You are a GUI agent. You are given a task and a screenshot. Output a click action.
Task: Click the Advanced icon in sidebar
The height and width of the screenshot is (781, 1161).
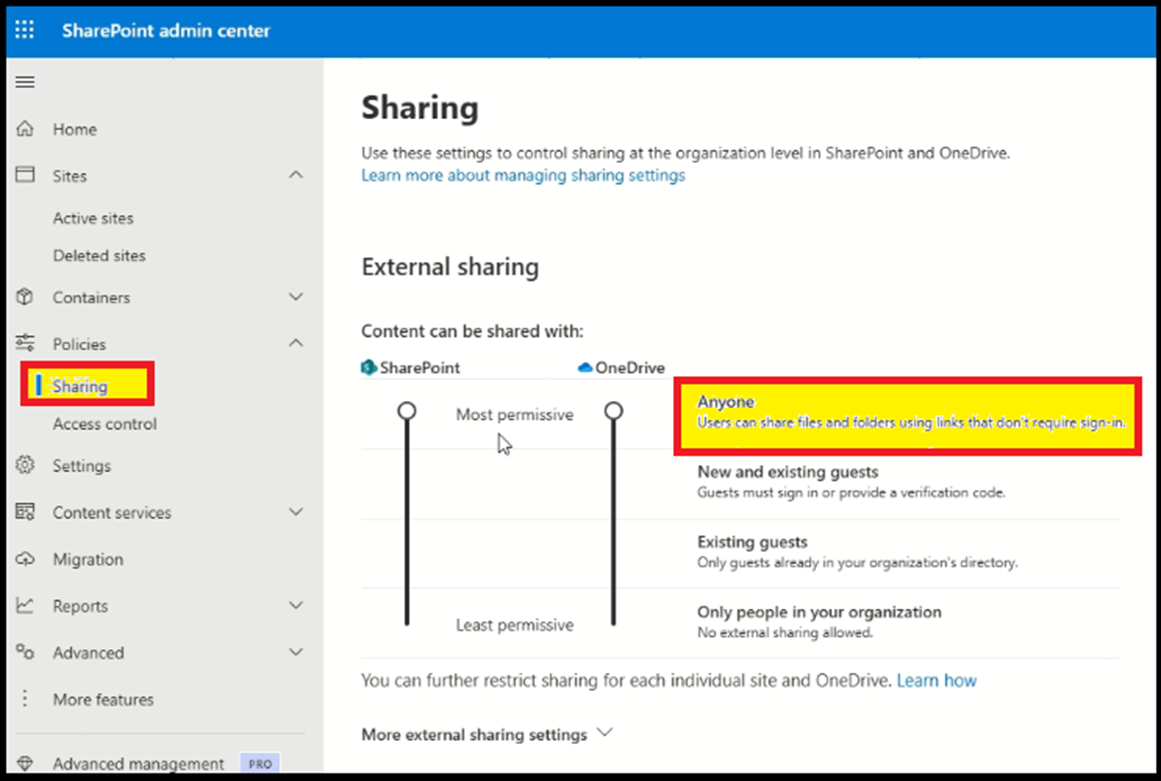coord(25,652)
